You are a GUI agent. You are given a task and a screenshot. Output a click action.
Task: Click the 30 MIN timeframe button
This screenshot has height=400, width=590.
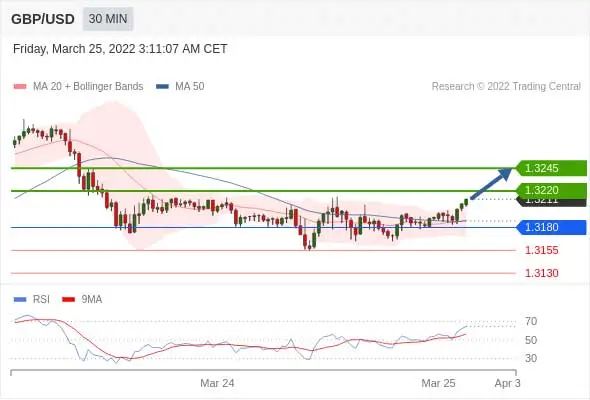108,19
